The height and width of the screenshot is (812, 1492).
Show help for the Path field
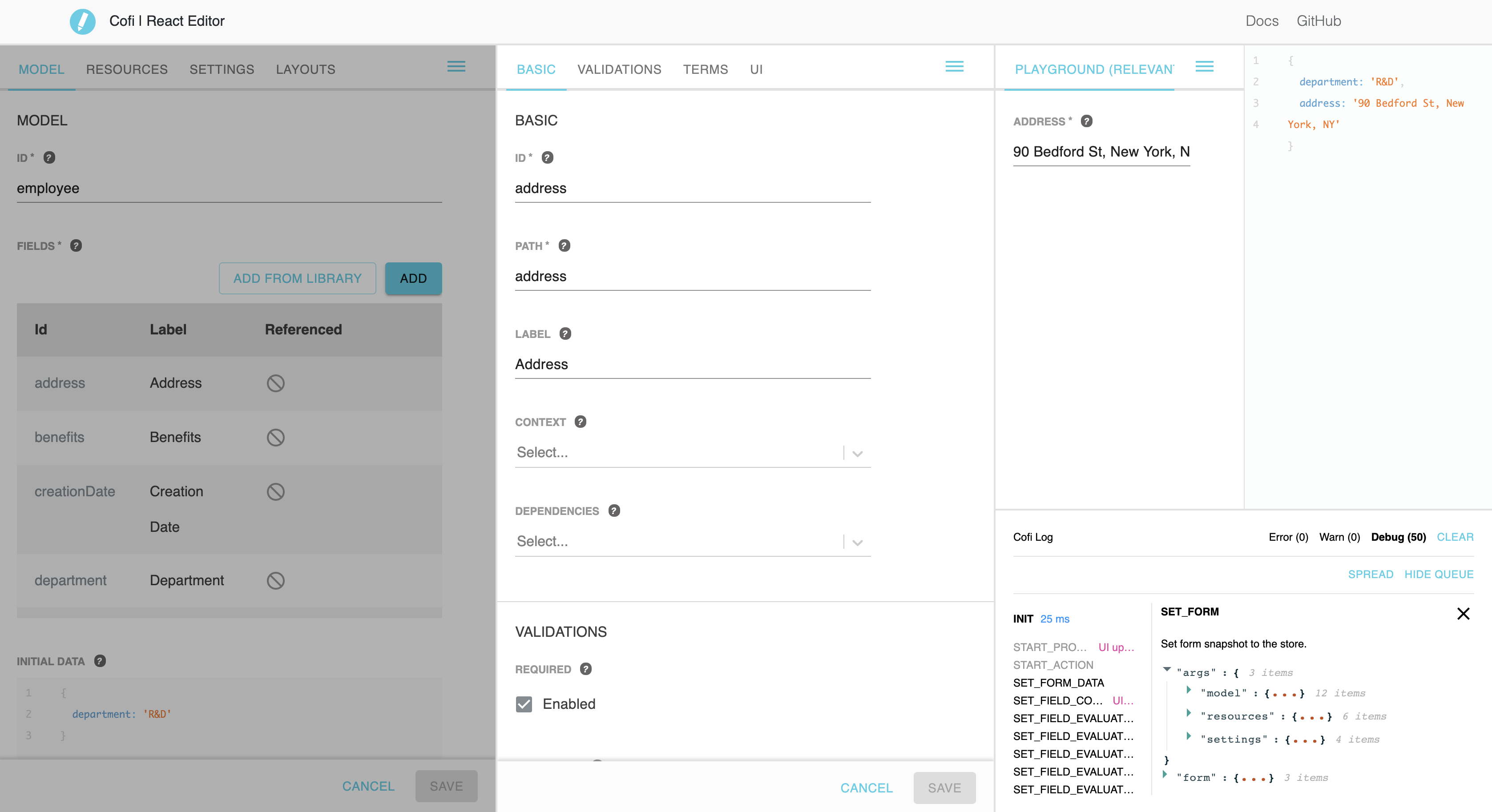(x=564, y=245)
